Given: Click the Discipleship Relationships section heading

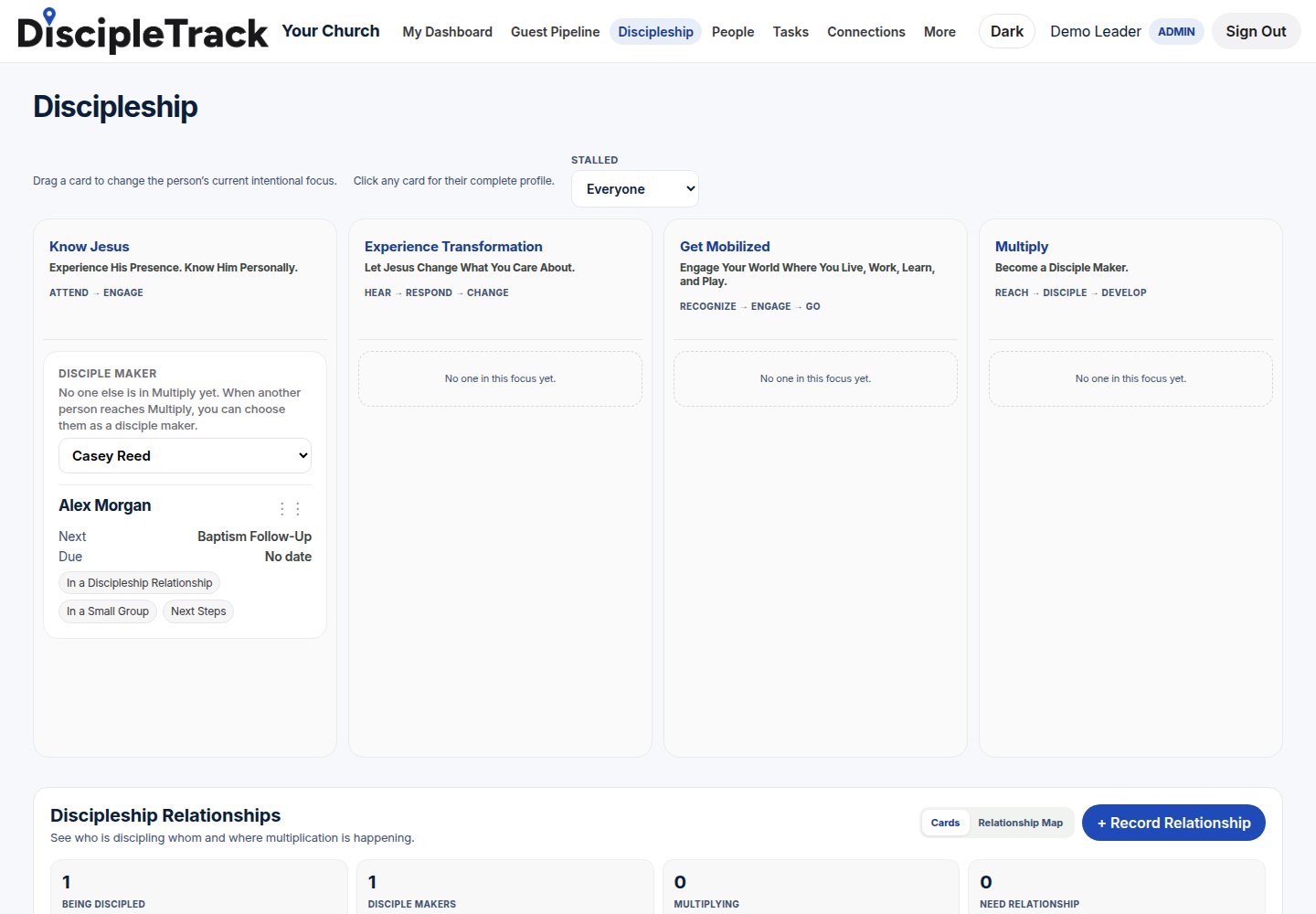Looking at the screenshot, I should click(x=165, y=815).
